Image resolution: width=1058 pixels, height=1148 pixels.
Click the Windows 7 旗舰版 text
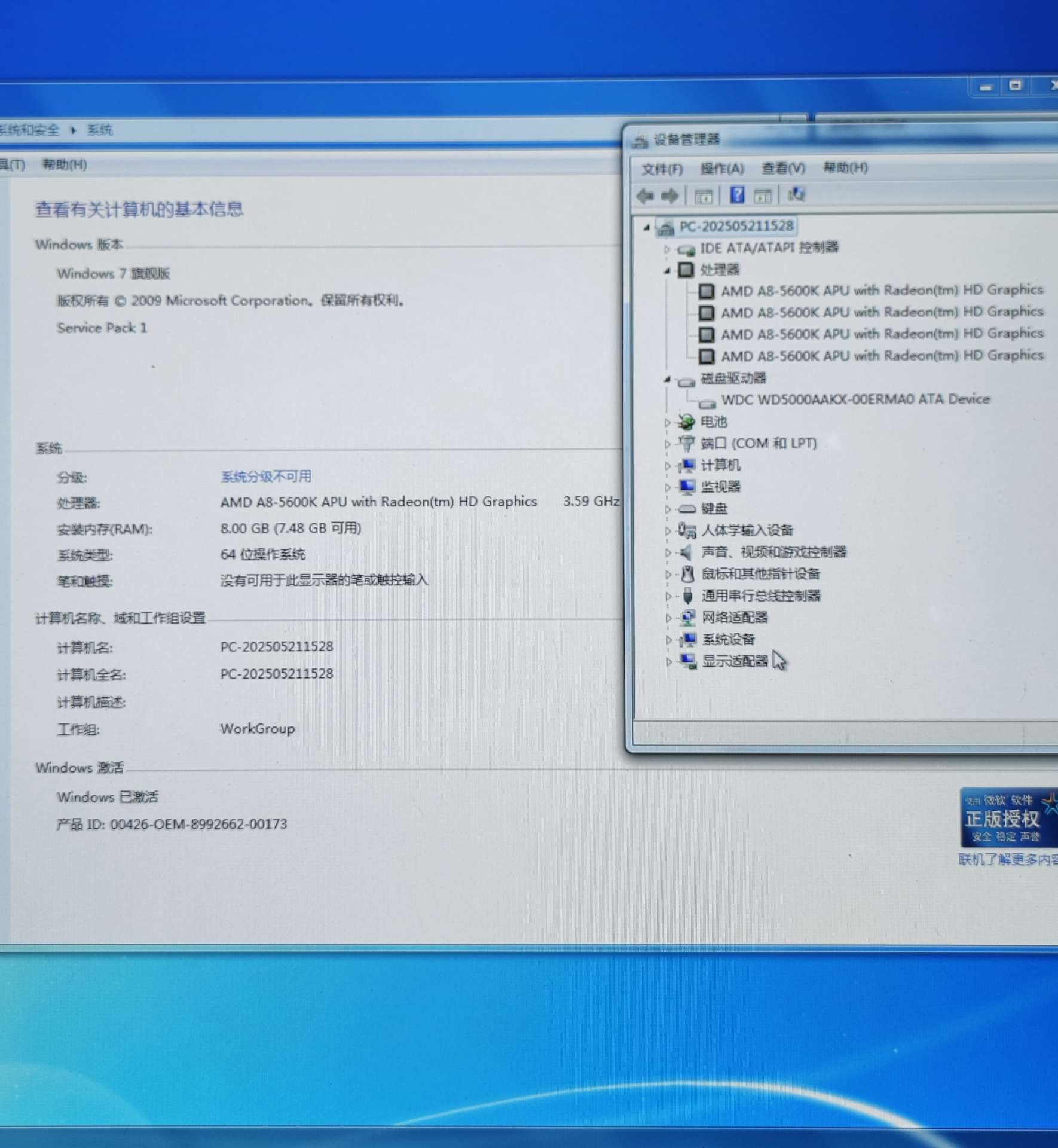tap(114, 274)
